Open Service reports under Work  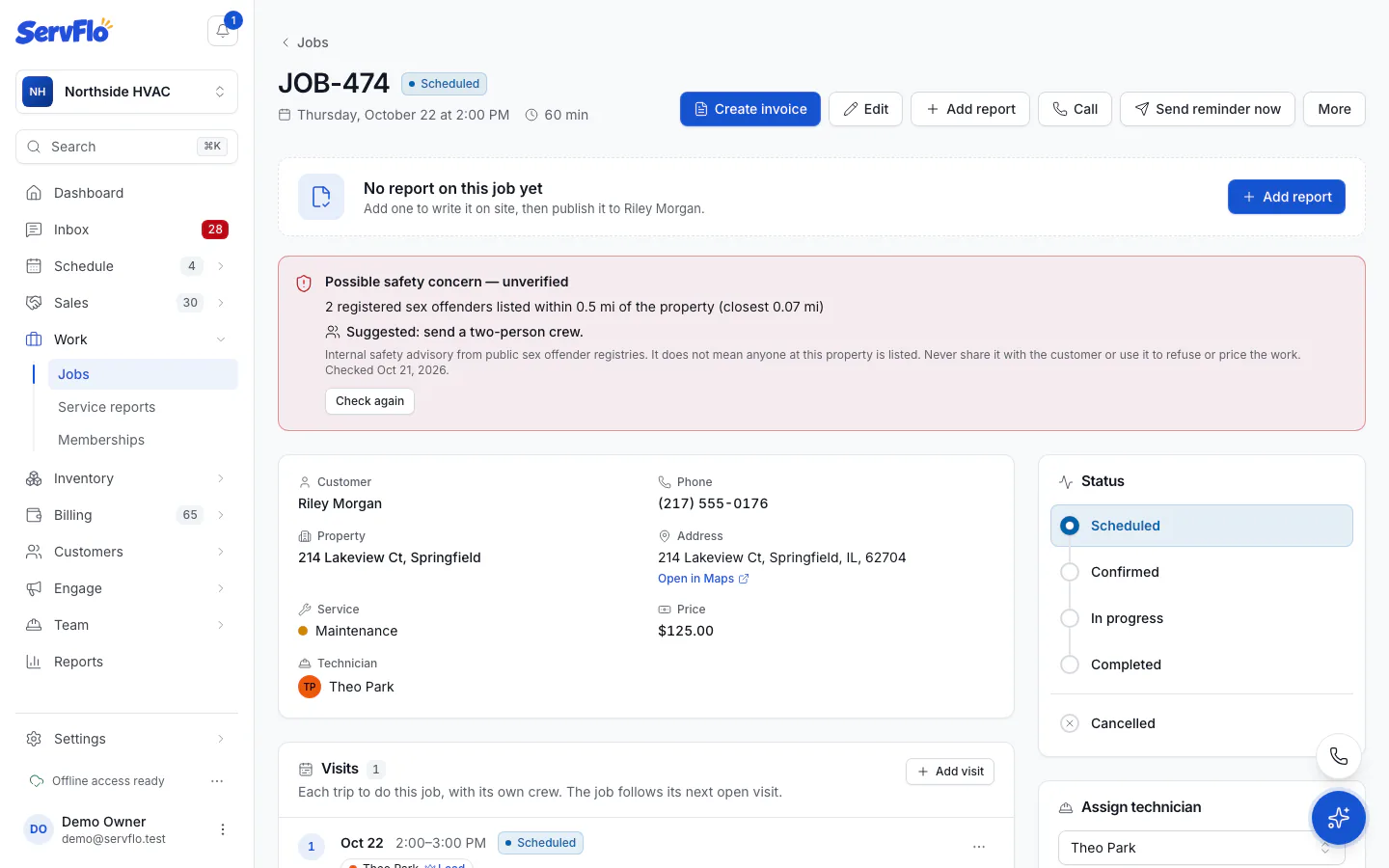[143, 407]
